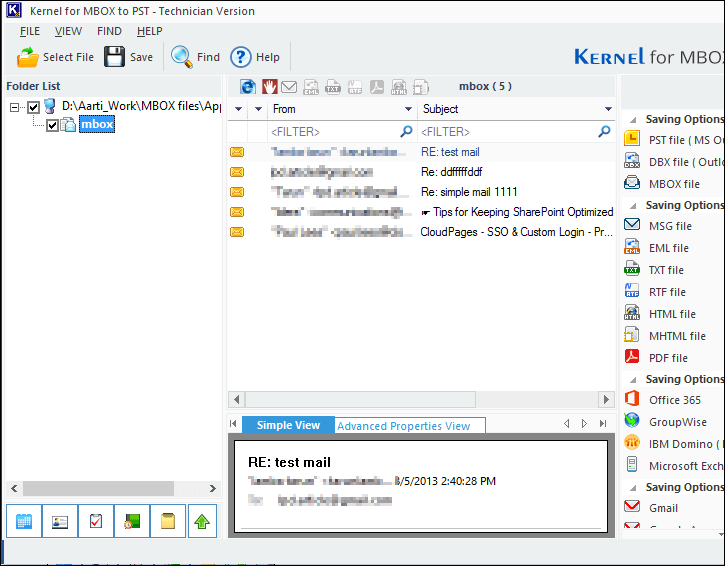Collapse first Saving Options group

tap(633, 120)
